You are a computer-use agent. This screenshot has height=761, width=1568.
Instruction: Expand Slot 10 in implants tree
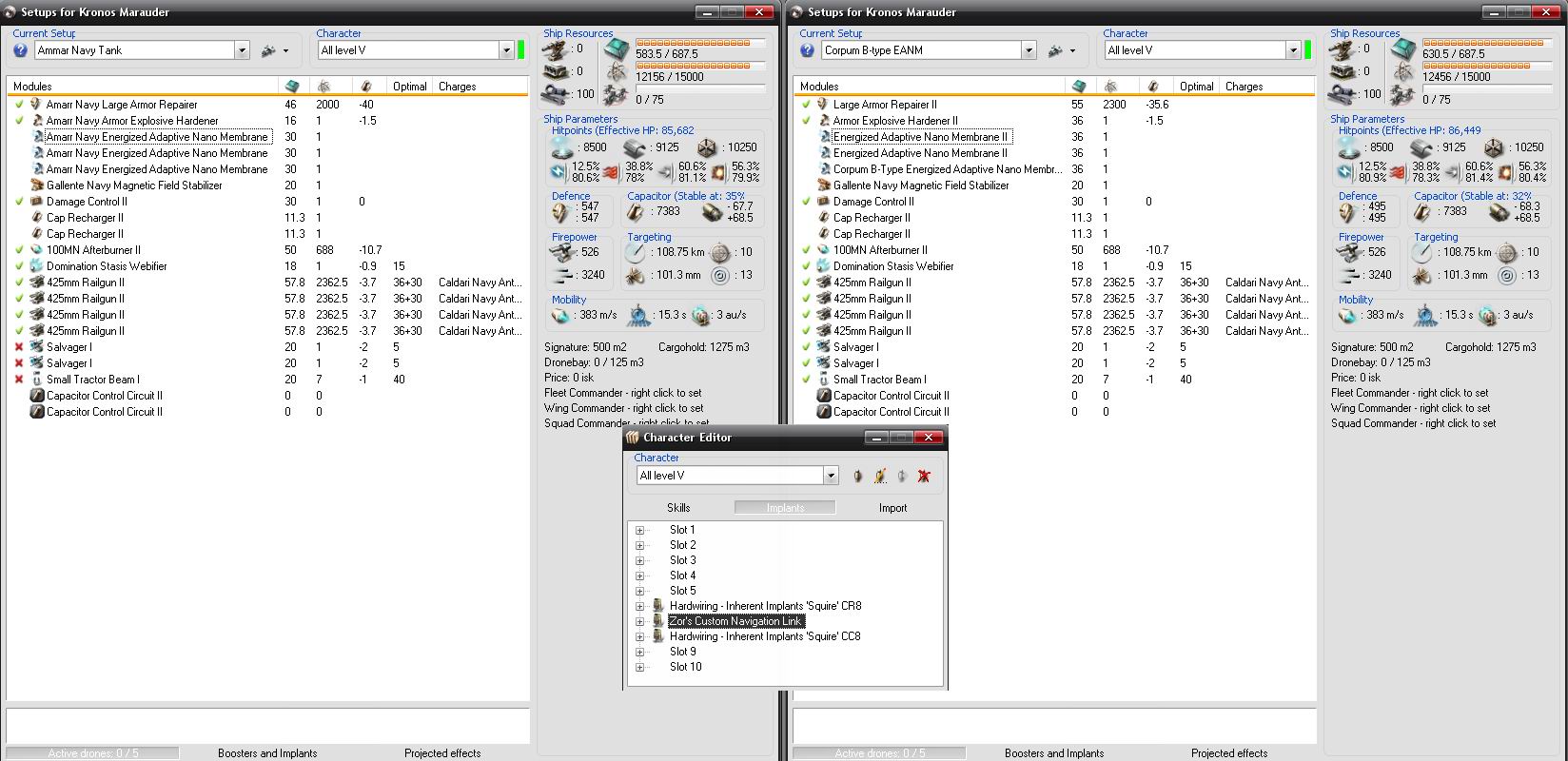point(640,668)
